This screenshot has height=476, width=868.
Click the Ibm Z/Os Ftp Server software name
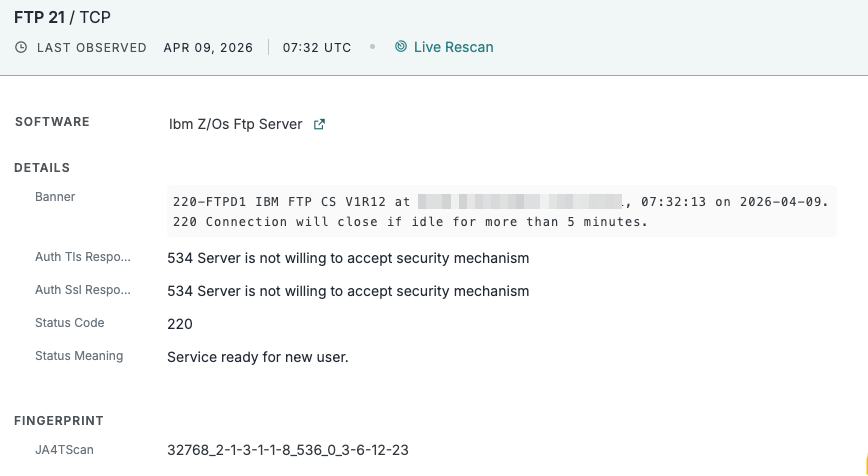coord(235,125)
